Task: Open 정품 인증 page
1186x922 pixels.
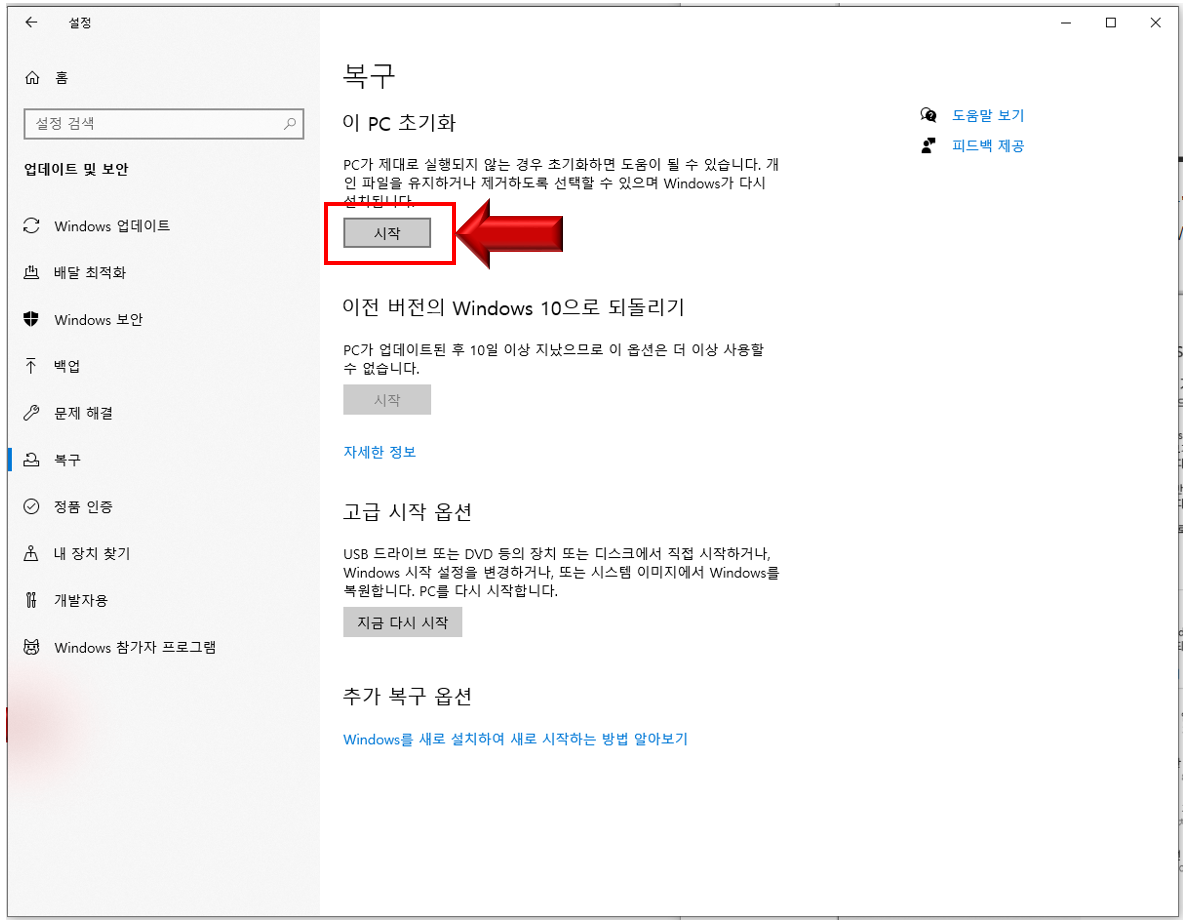Action: 163,506
